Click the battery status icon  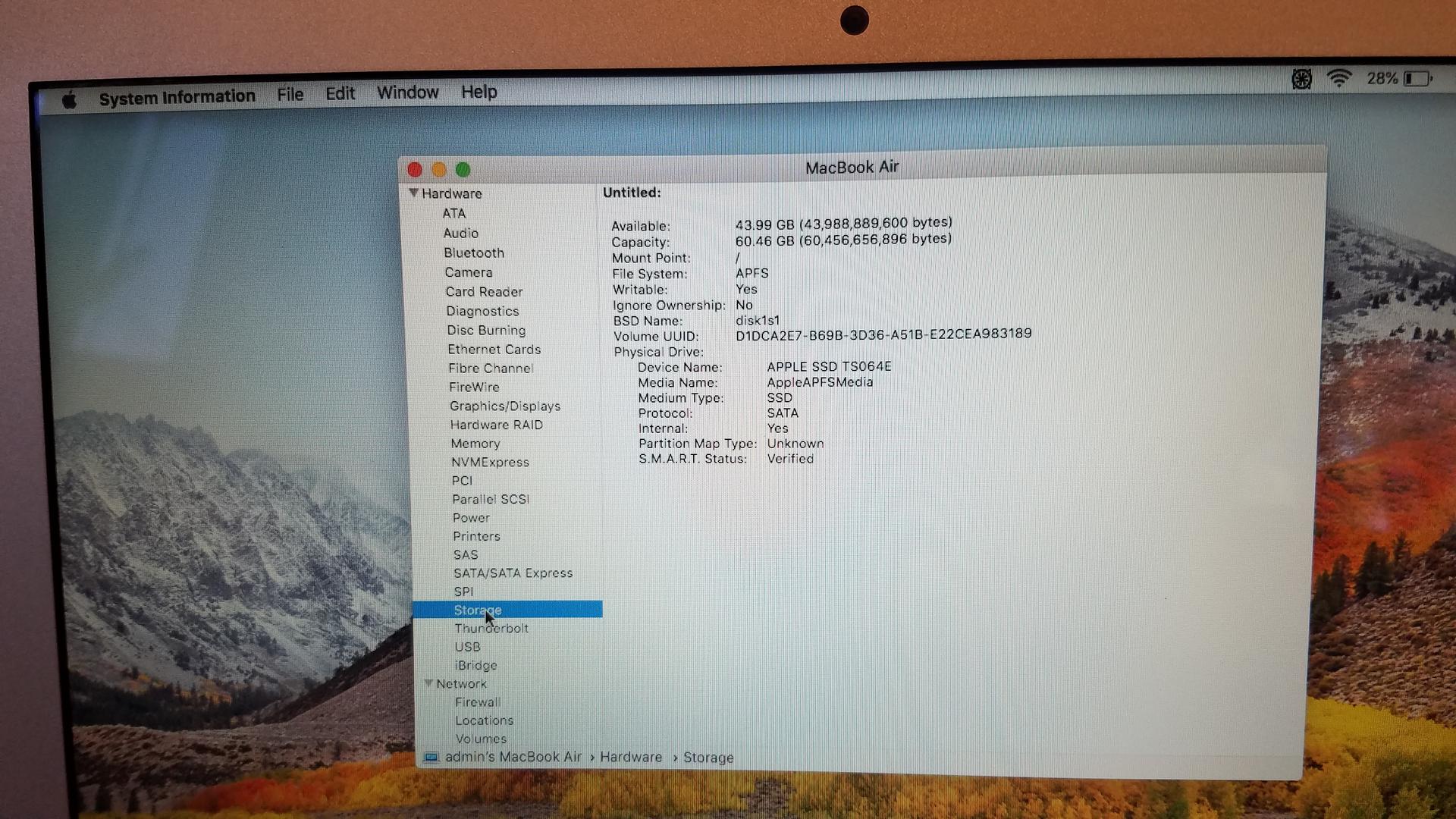pos(1417,78)
